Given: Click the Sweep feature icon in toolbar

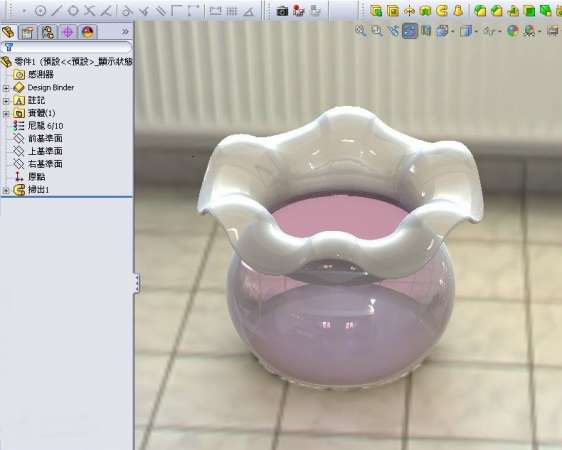Looking at the screenshot, I should [442, 11].
